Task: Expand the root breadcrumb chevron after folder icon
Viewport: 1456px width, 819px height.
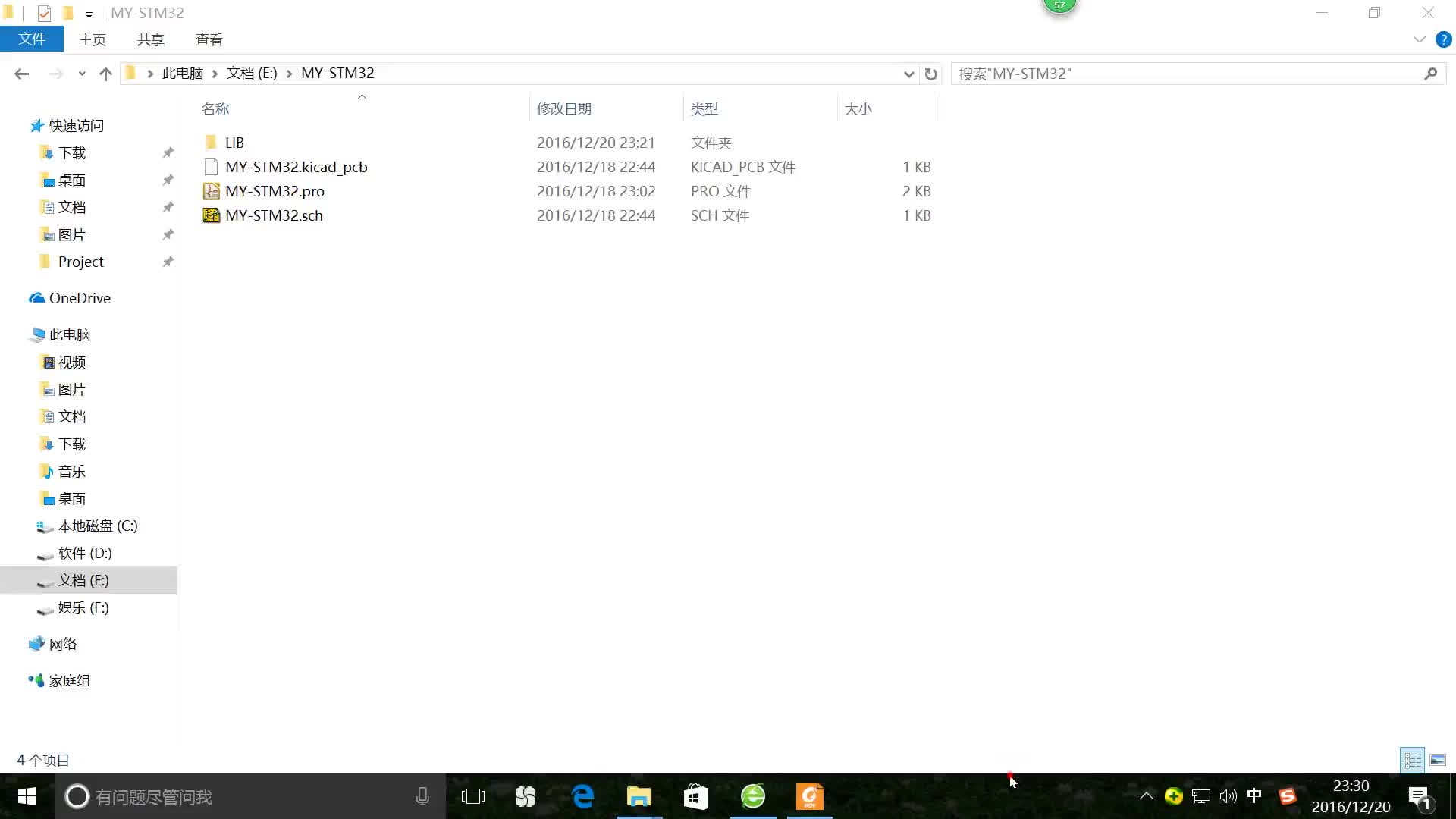Action: tap(150, 74)
